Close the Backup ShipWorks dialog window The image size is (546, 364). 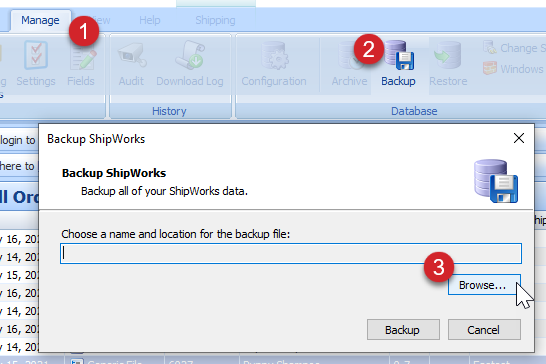(x=518, y=138)
